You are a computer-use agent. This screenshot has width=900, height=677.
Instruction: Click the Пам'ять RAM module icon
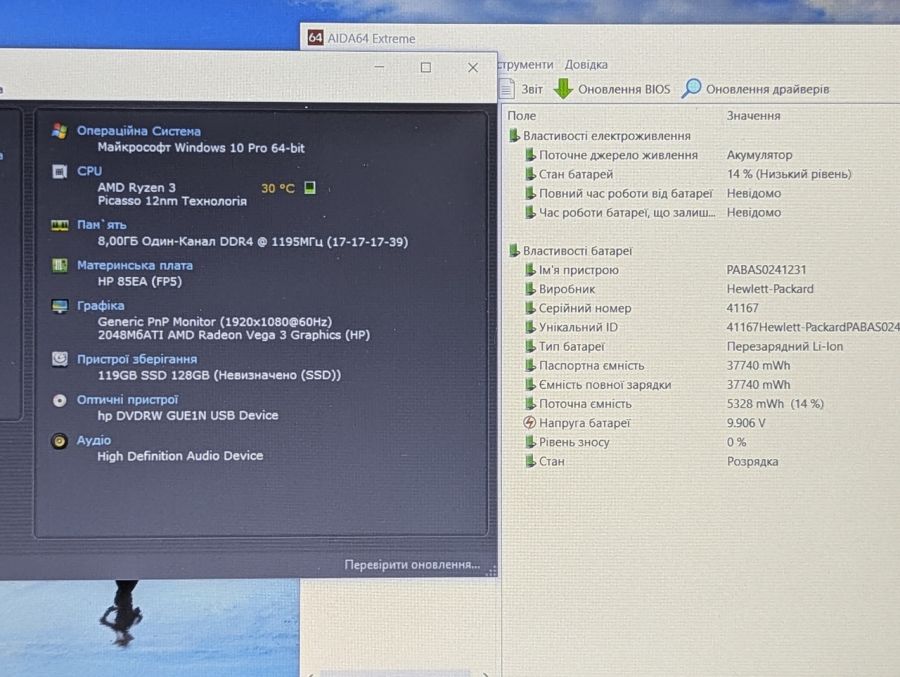point(59,225)
